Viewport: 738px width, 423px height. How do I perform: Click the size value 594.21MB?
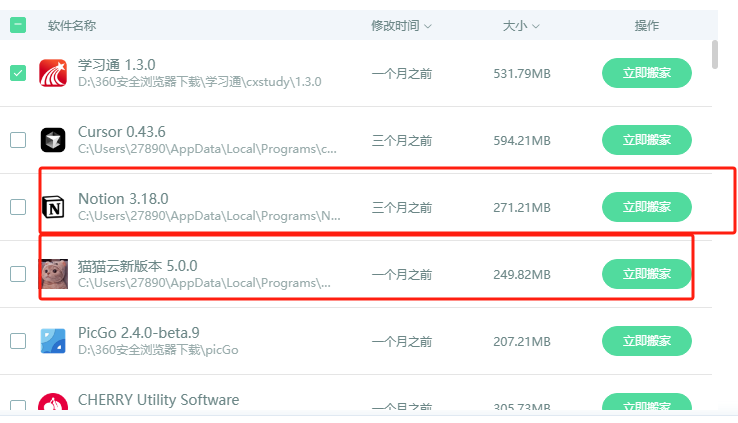pos(522,141)
